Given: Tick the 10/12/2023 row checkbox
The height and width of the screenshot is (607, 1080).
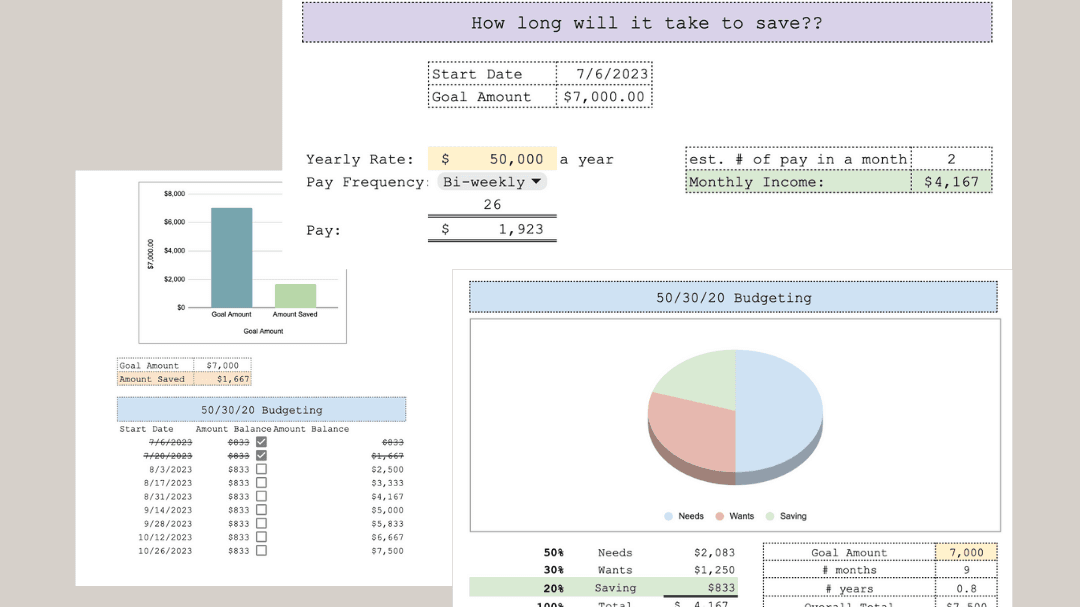Looking at the screenshot, I should point(261,537).
